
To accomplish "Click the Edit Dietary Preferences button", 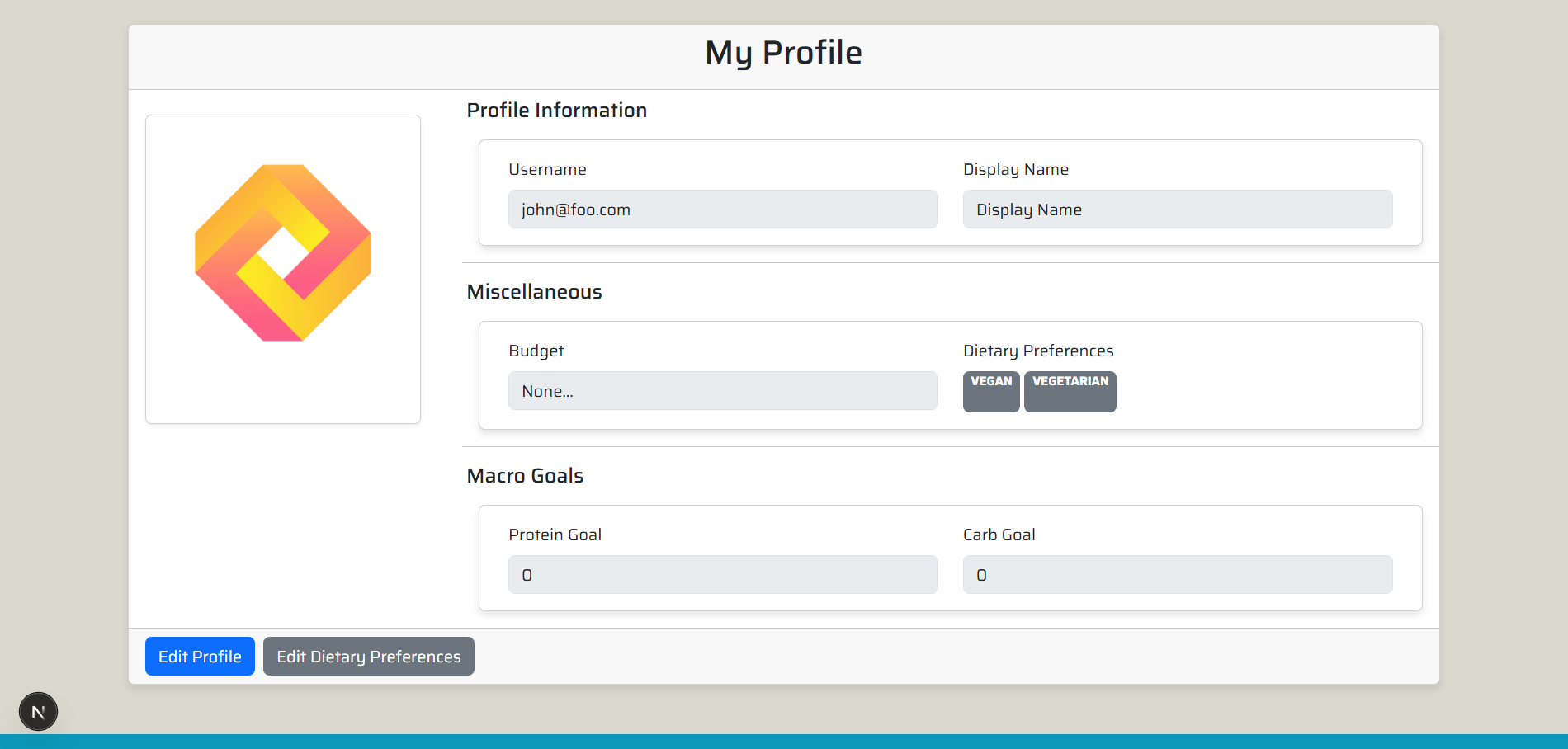I will [368, 656].
